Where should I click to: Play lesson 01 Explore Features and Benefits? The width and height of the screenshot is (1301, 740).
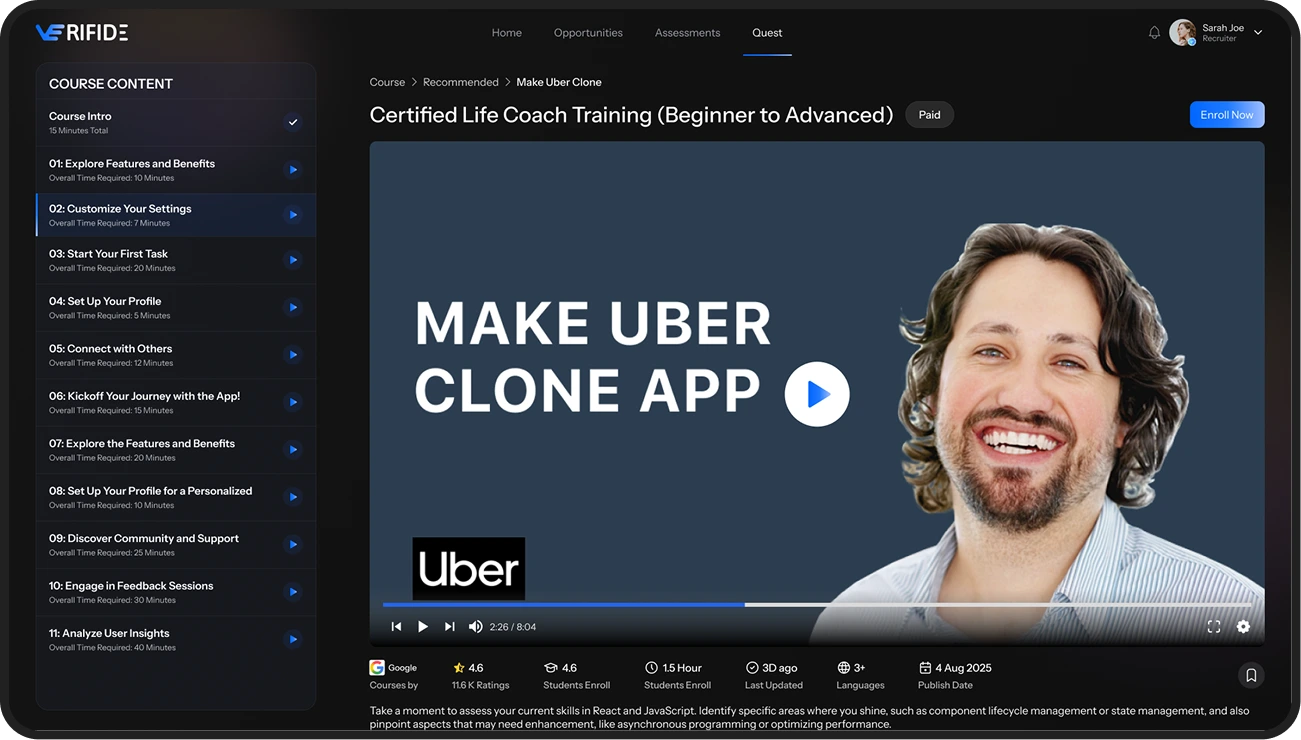pyautogui.click(x=293, y=170)
